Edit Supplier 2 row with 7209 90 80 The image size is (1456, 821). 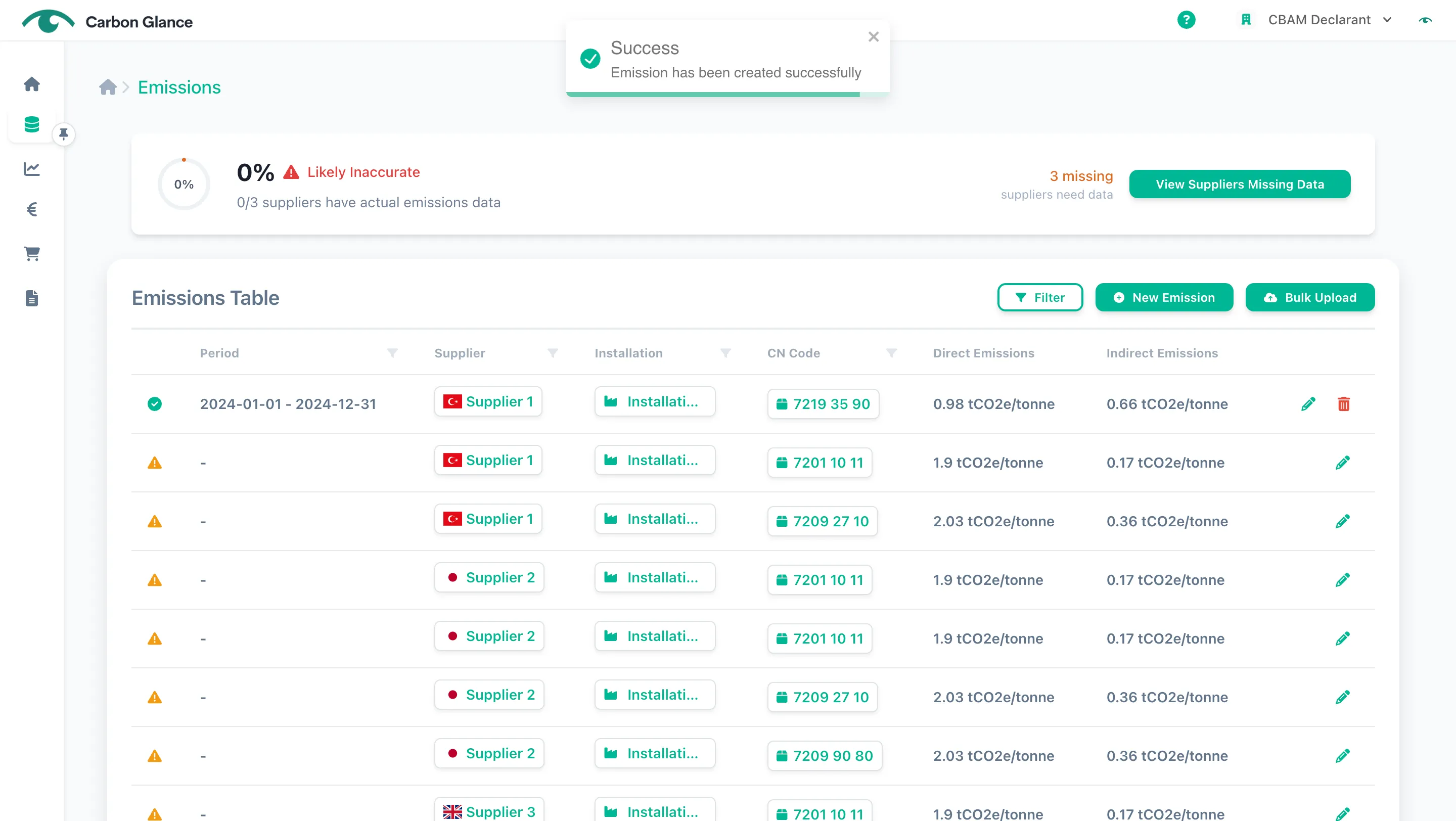click(x=1343, y=756)
